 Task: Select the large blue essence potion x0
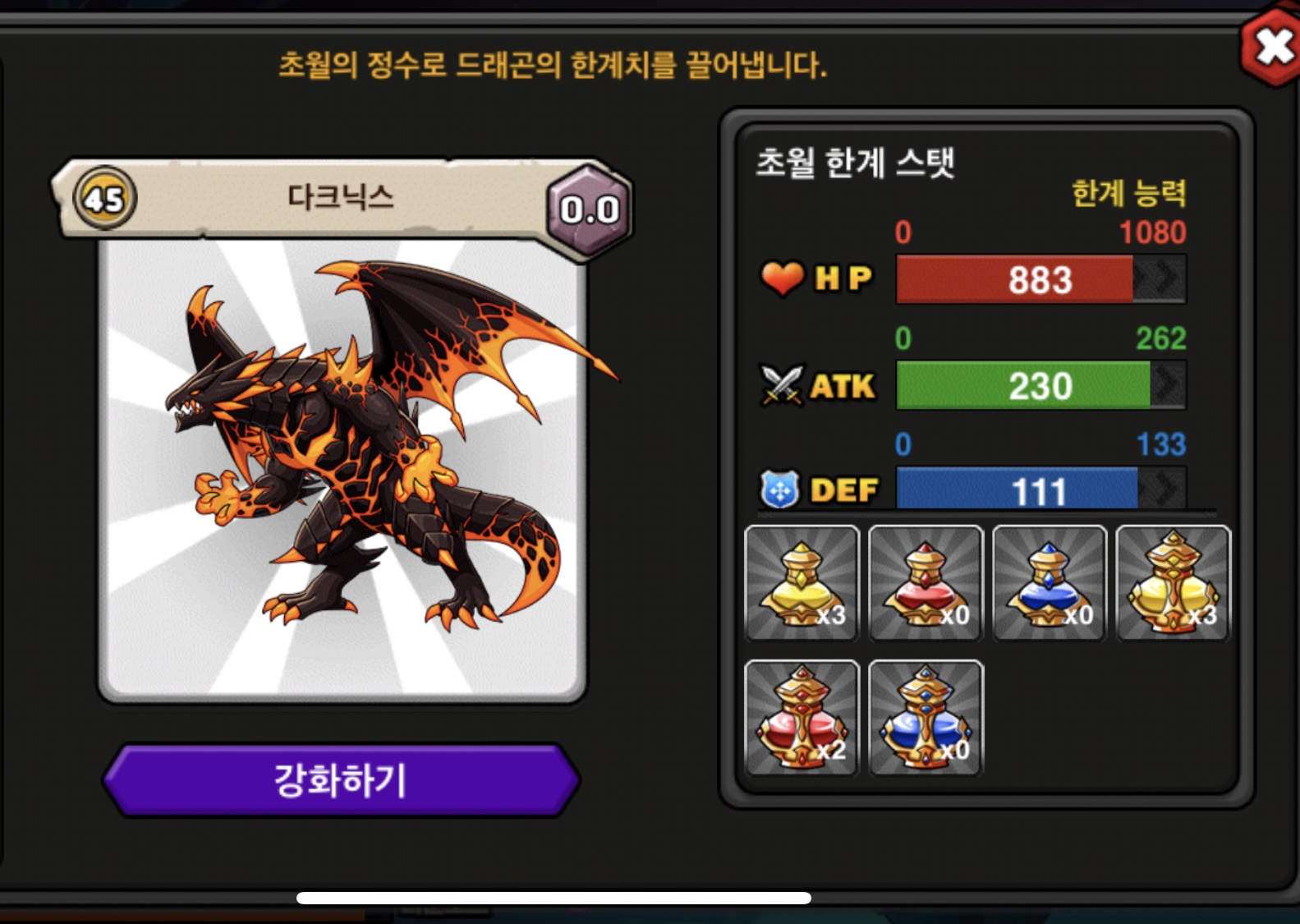(x=926, y=718)
